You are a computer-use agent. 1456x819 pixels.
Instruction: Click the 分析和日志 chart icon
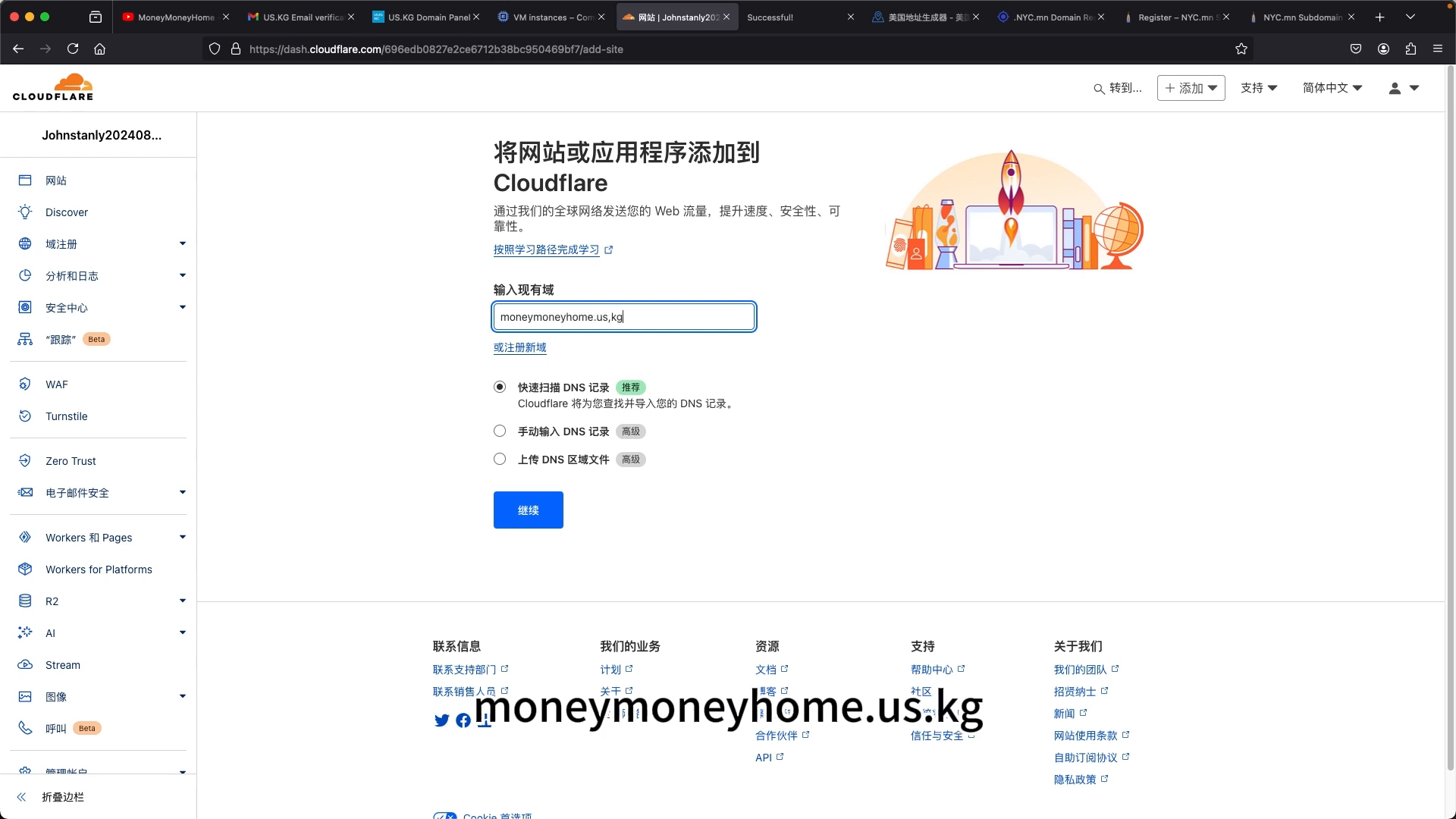click(25, 276)
